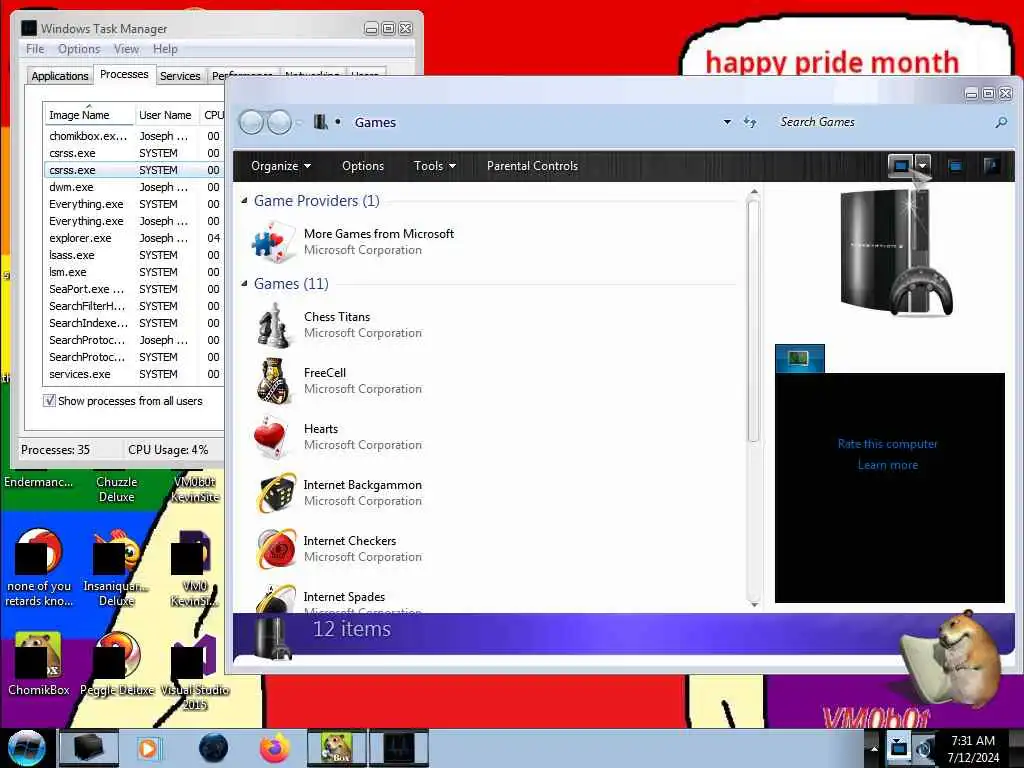Click the Games breadcrumb in address bar
Viewport: 1024px width, 768px height.
(375, 122)
